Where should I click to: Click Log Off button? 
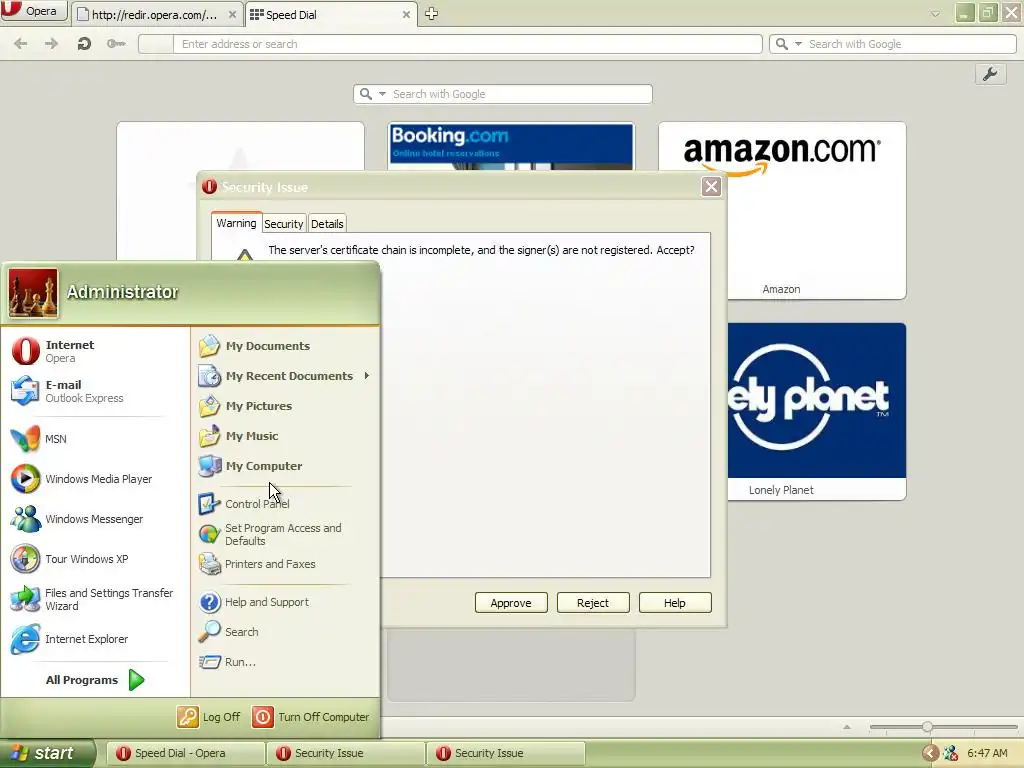[x=209, y=716]
